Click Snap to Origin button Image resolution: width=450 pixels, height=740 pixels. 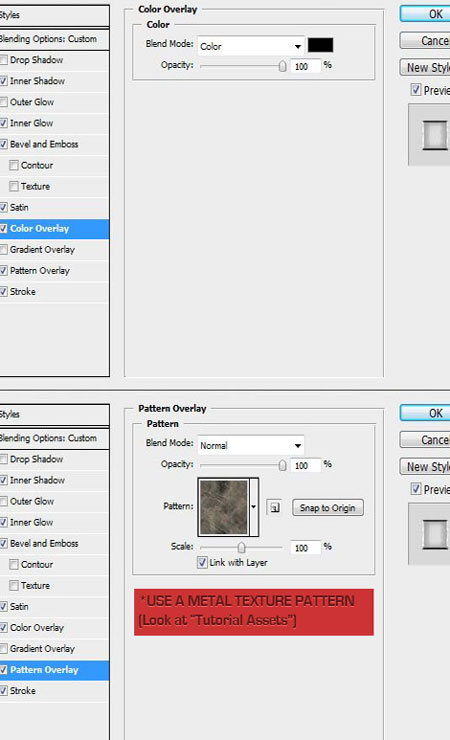tap(328, 508)
